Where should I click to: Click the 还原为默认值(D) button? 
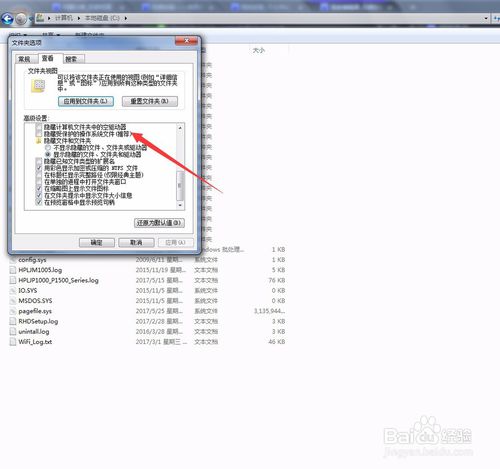click(159, 223)
